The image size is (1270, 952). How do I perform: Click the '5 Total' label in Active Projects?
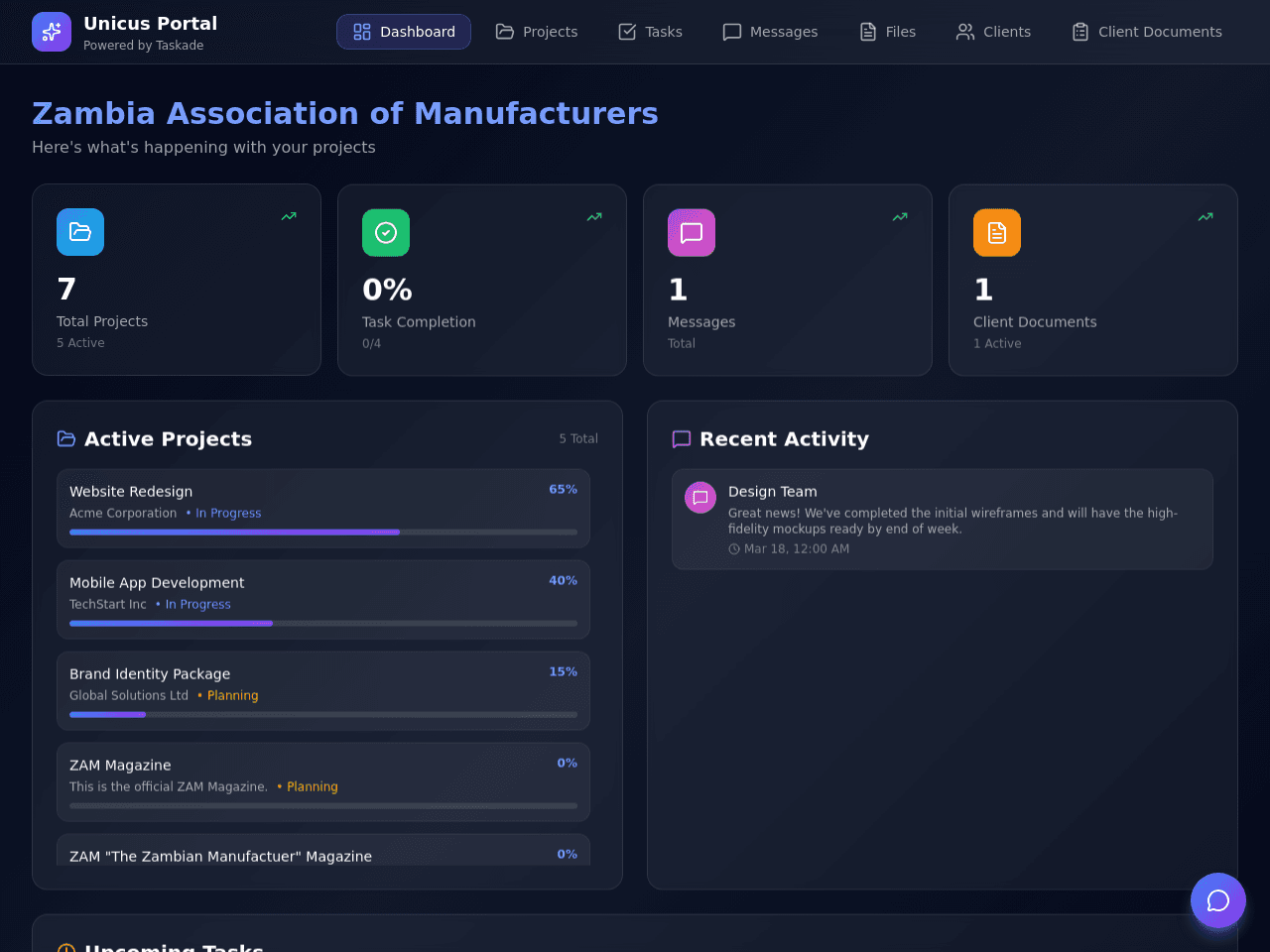(578, 439)
